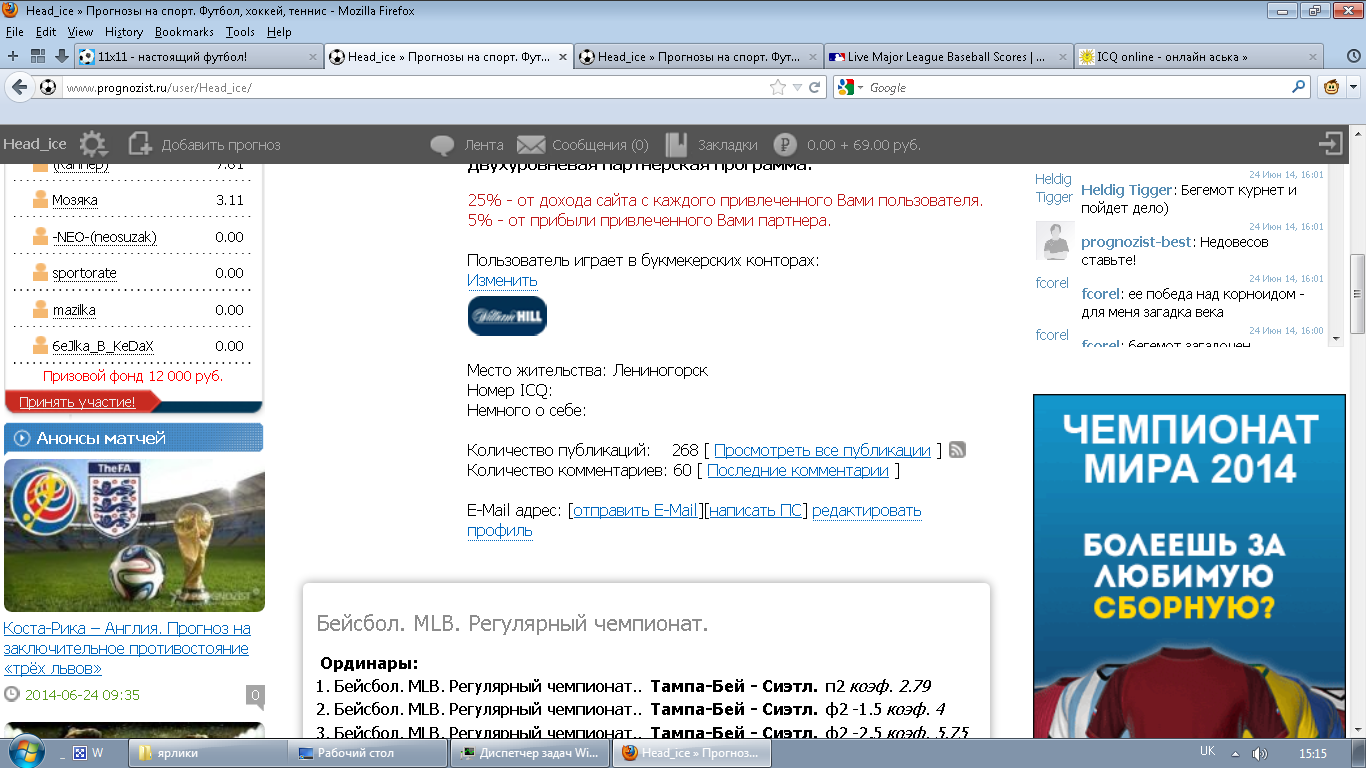Click user Мозяка in ranking list
This screenshot has width=1366, height=768.
[x=75, y=200]
